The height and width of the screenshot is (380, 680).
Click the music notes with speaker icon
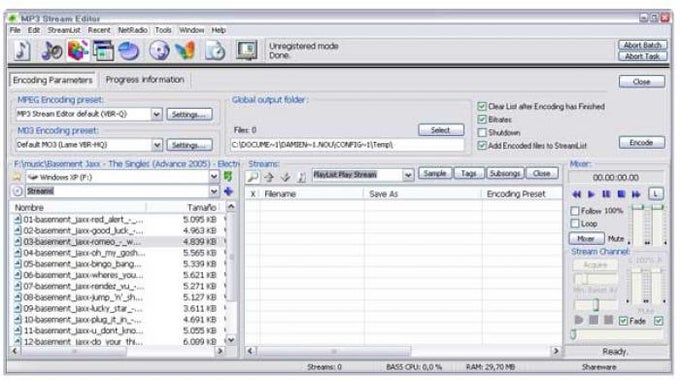(x=52, y=50)
